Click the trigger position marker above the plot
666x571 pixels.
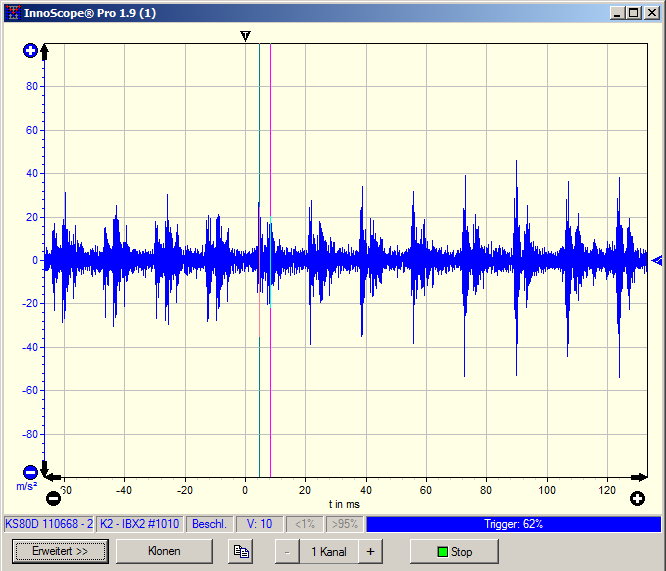point(245,36)
